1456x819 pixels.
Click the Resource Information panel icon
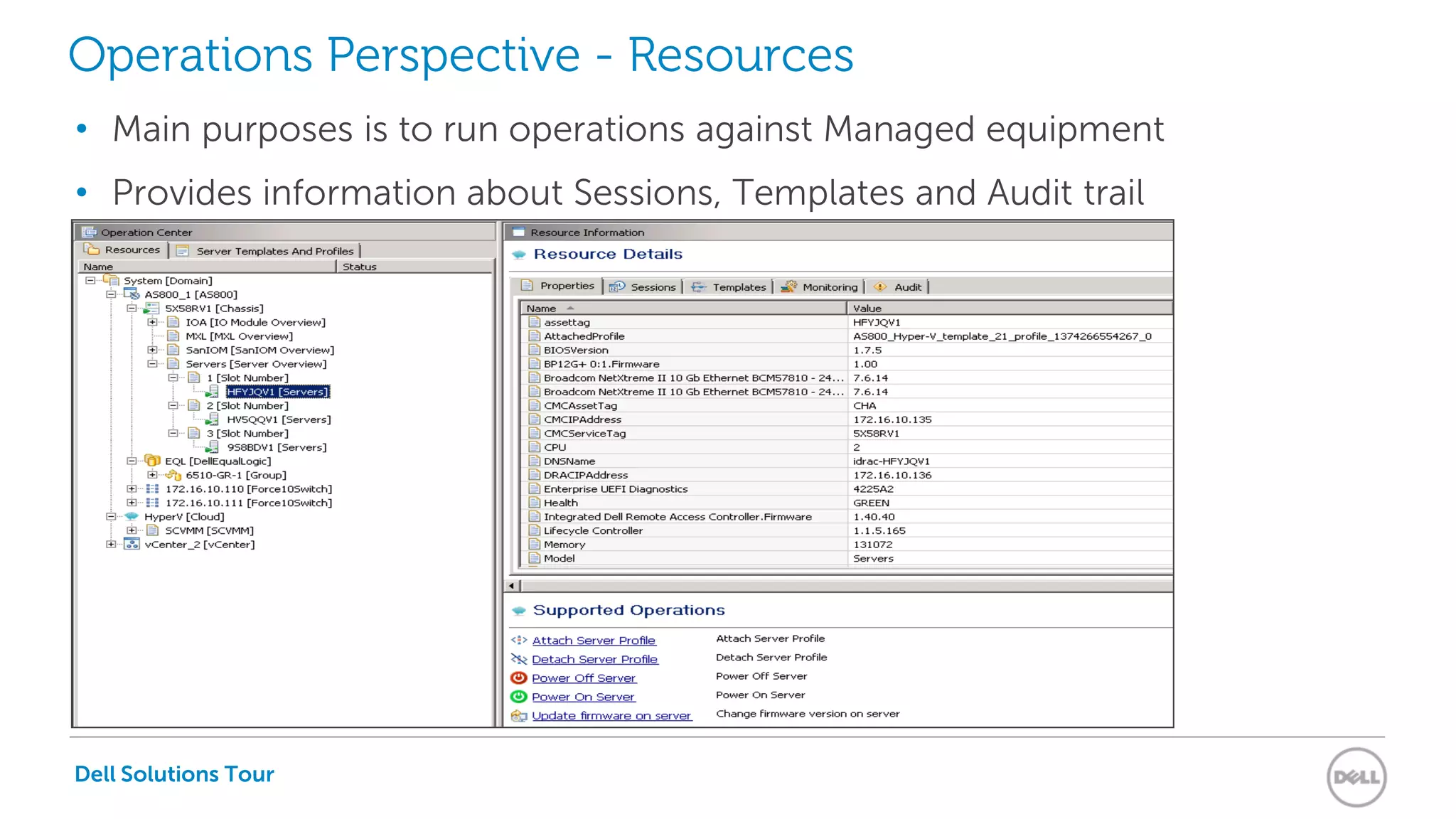click(x=518, y=232)
